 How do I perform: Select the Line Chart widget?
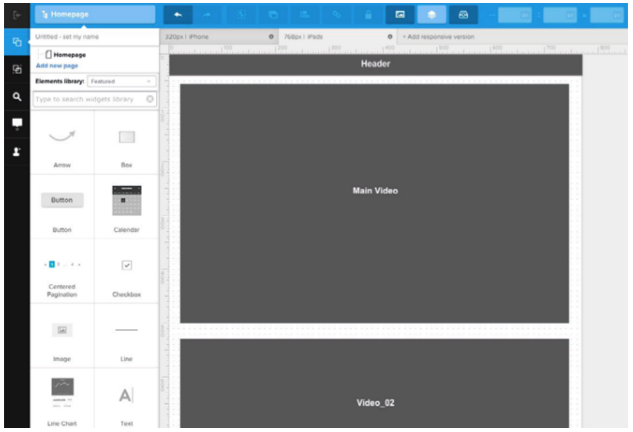(x=62, y=400)
